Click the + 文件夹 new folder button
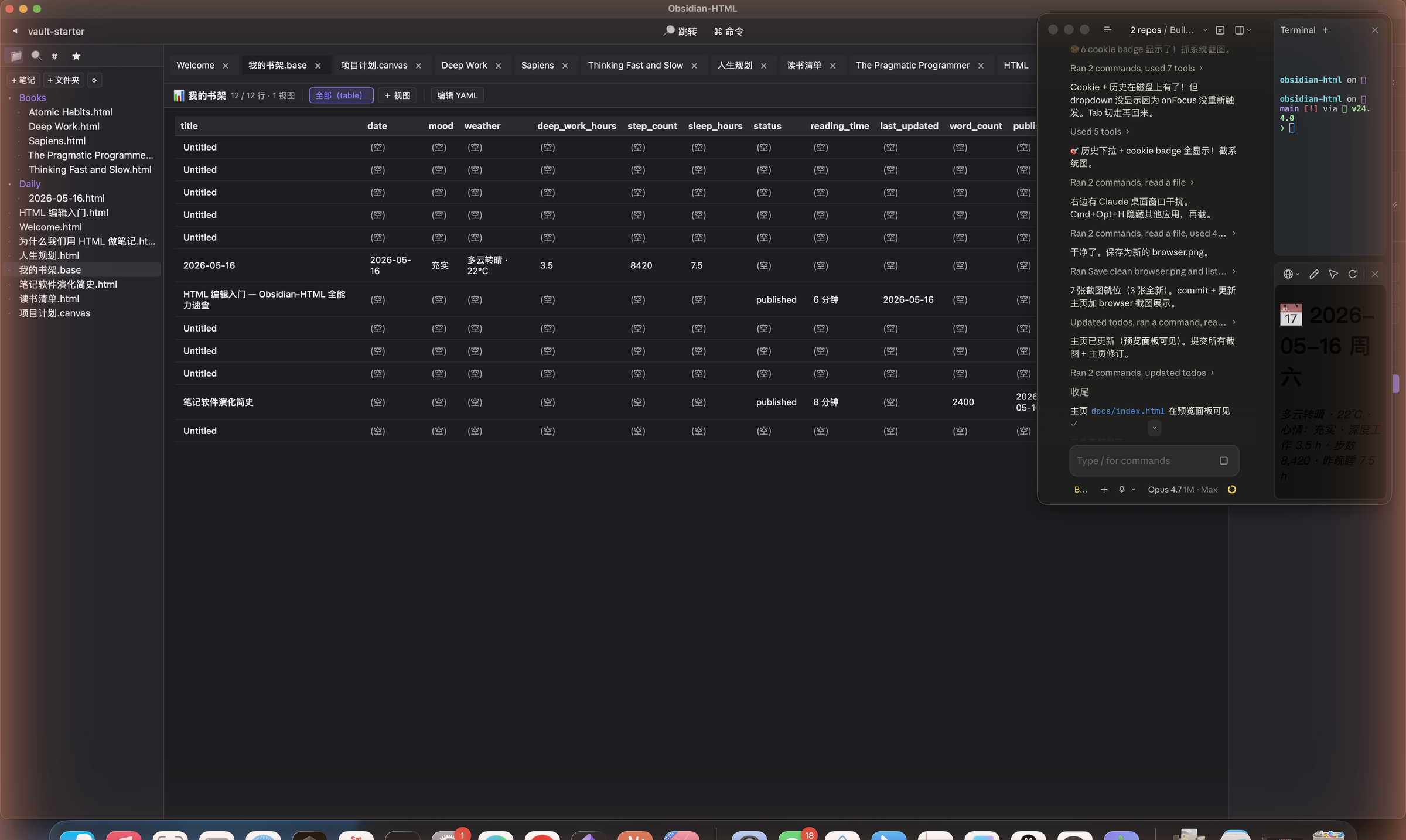 tap(63, 80)
